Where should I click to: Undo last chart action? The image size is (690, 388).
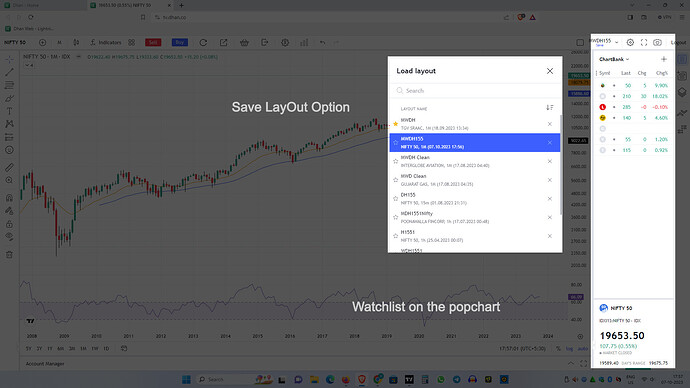coord(323,43)
